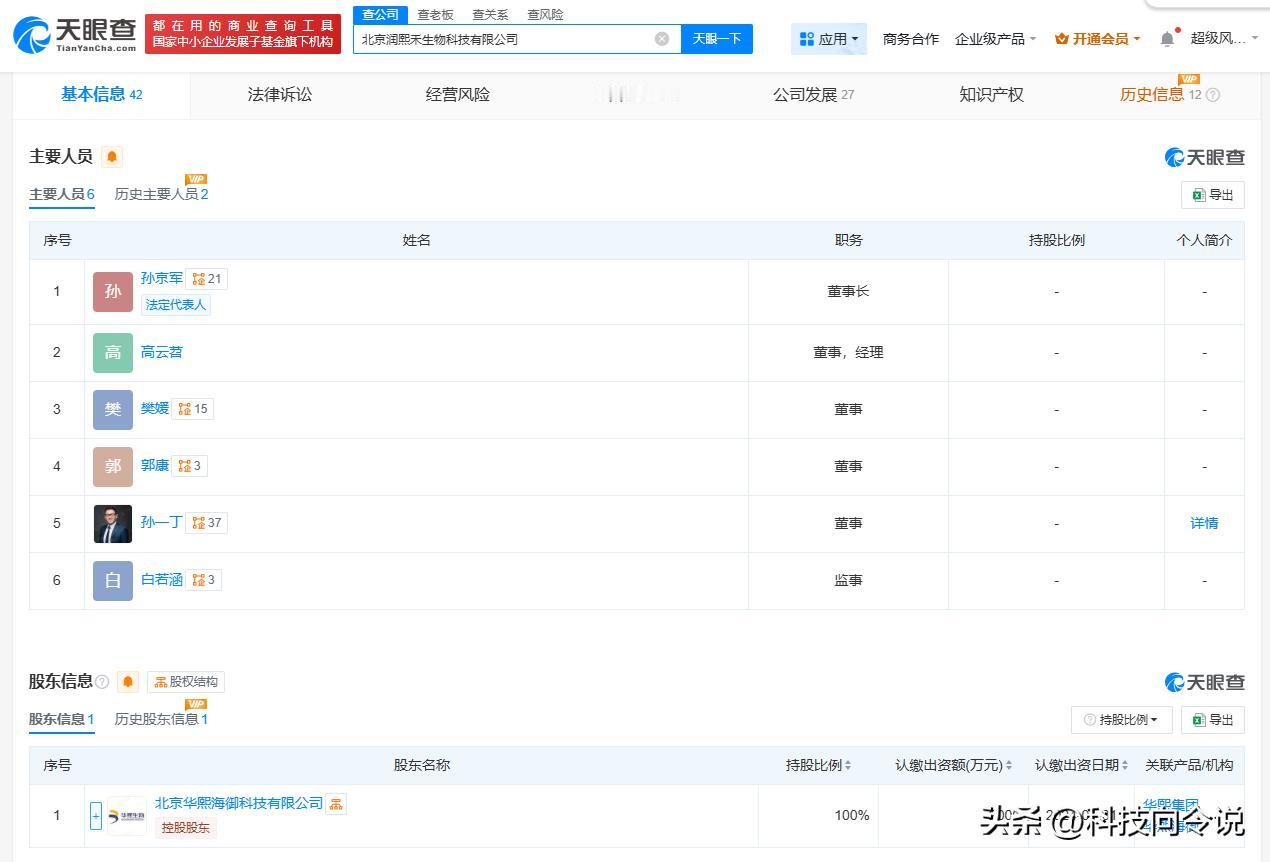Click 郭康's avatar tile
The image size is (1270, 862).
tap(113, 467)
